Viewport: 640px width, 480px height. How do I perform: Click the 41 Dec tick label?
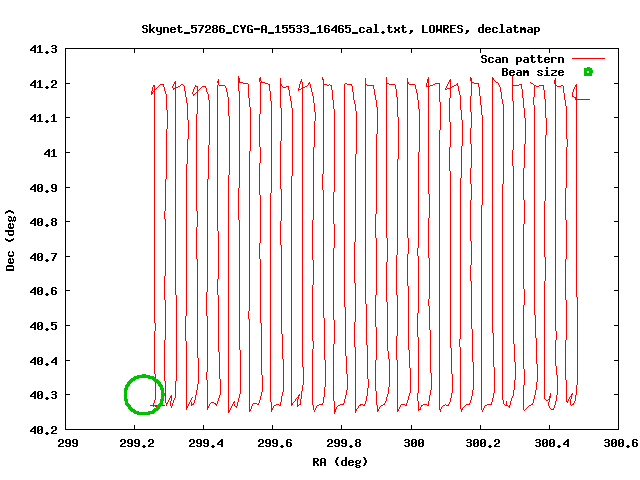click(51, 153)
